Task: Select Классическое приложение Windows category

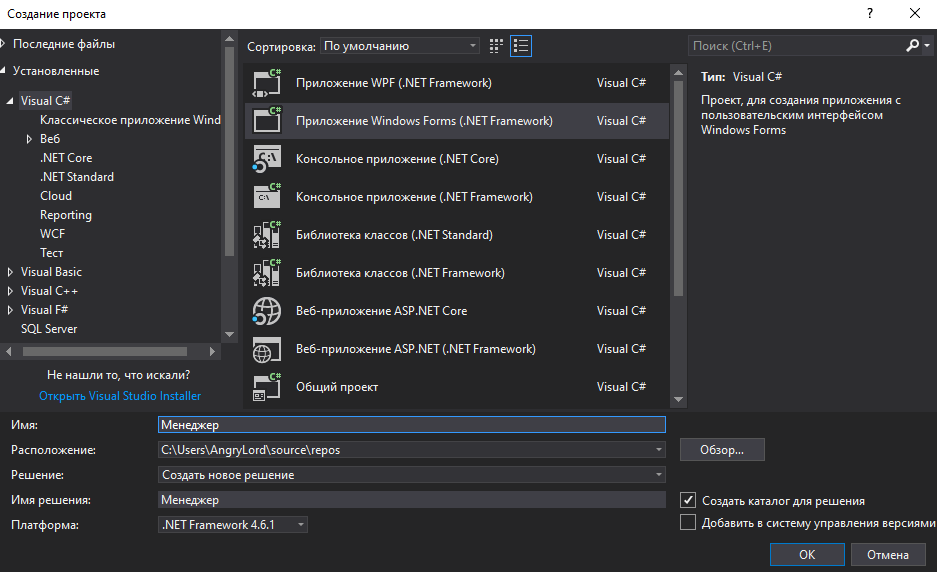Action: click(x=130, y=120)
